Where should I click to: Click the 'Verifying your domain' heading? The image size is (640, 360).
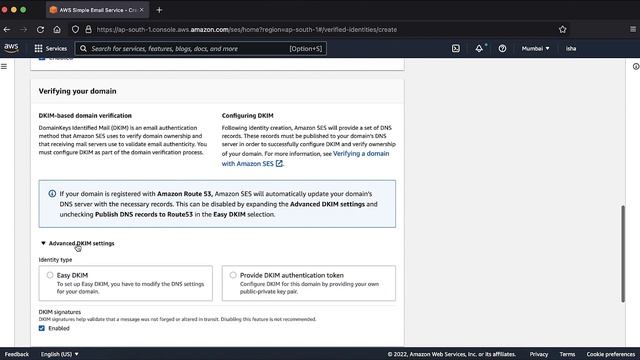click(78, 91)
